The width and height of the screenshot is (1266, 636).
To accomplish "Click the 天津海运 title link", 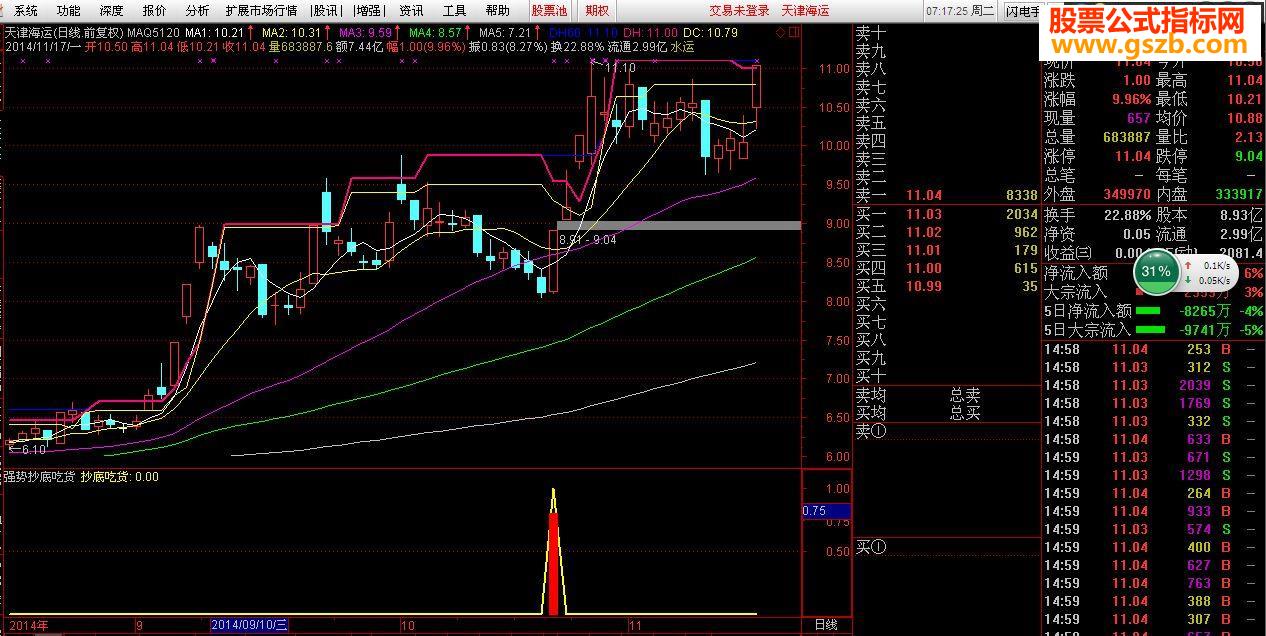I will click(x=805, y=11).
